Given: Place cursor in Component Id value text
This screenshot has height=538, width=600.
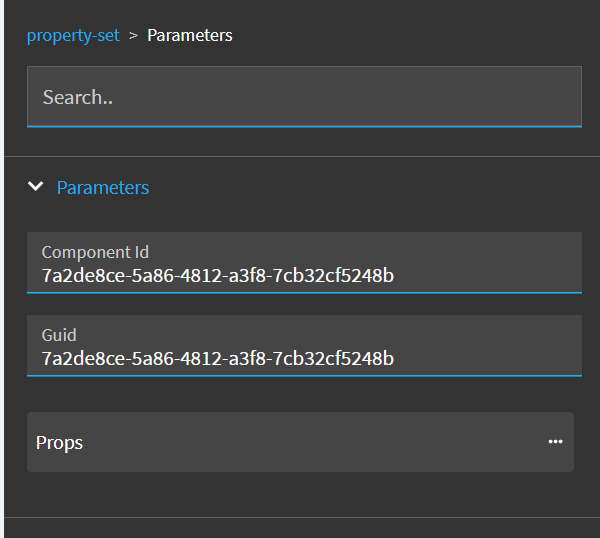Looking at the screenshot, I should 217,275.
